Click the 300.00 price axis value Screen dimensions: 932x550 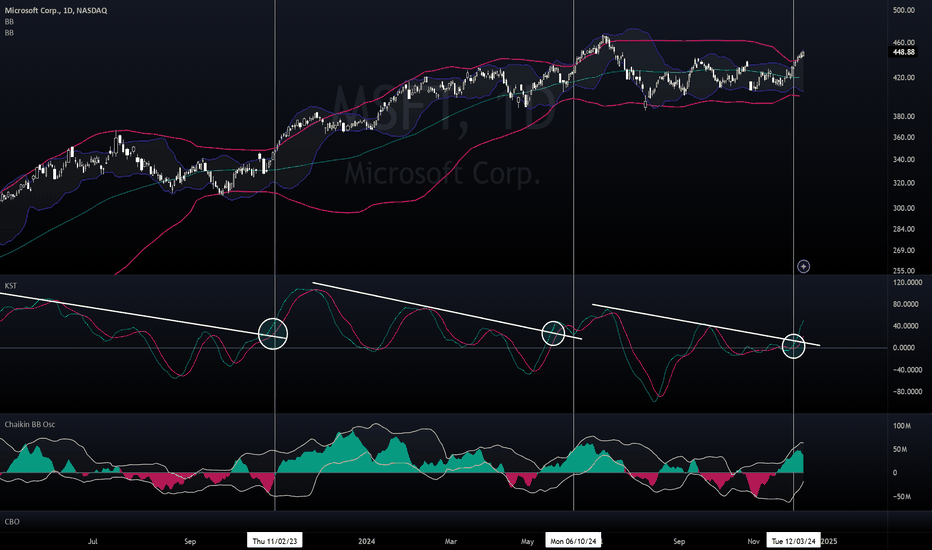click(x=903, y=208)
